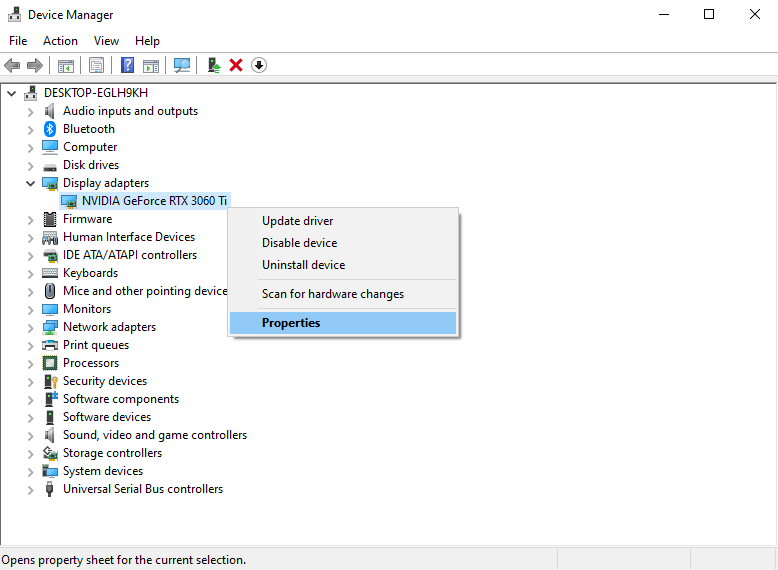This screenshot has width=778, height=570.
Task: Collapse the Display adapters node
Action: [30, 183]
